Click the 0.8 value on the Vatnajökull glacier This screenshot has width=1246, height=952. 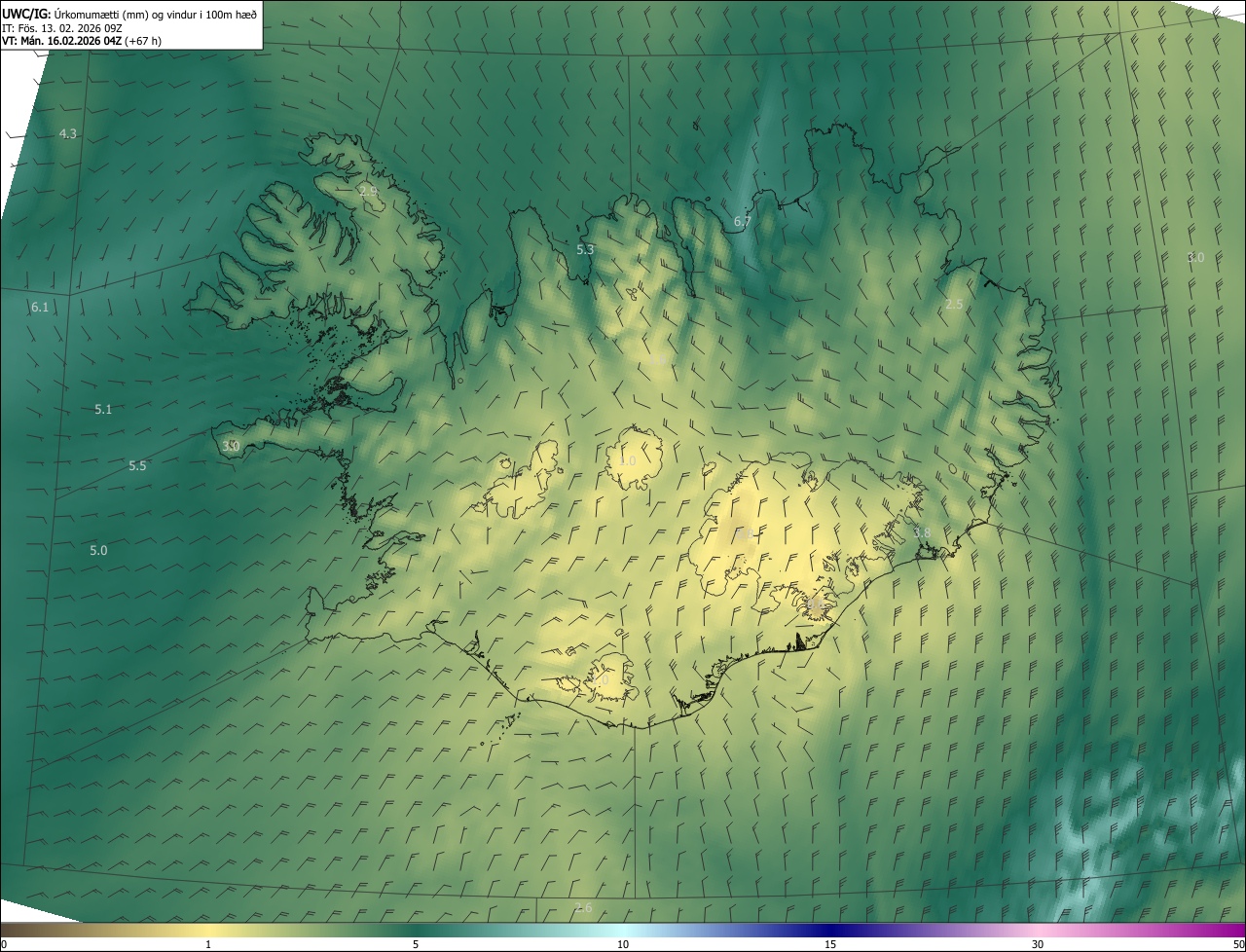(745, 534)
